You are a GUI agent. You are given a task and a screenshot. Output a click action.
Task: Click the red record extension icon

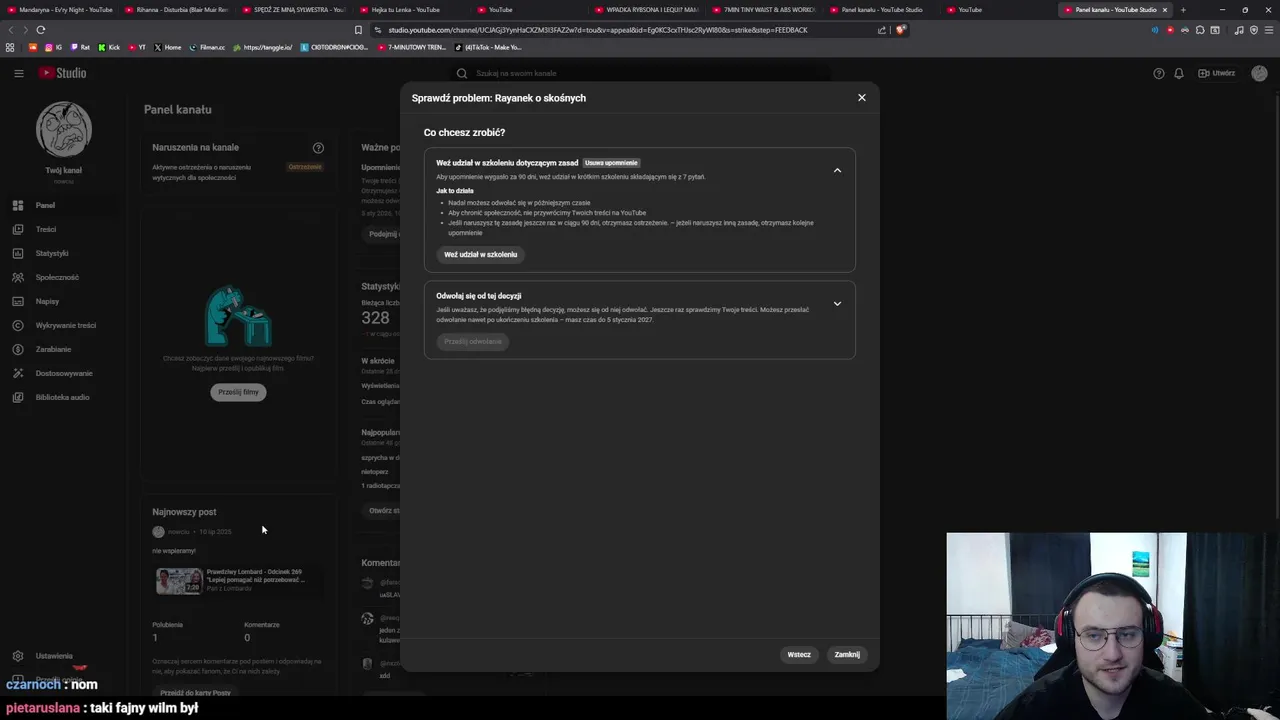click(1170, 30)
